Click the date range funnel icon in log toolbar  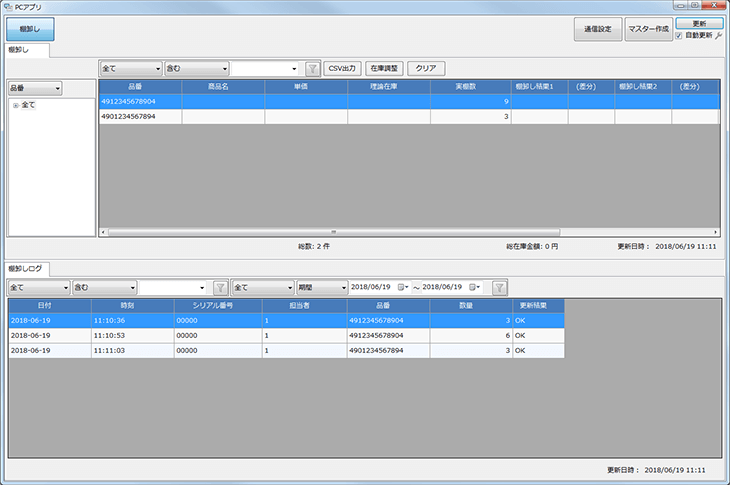499,287
